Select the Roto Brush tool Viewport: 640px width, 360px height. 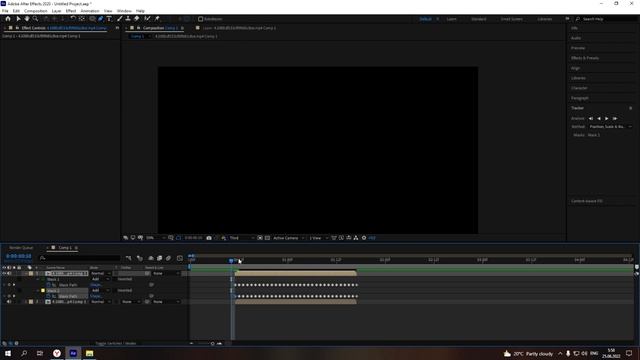tap(147, 19)
